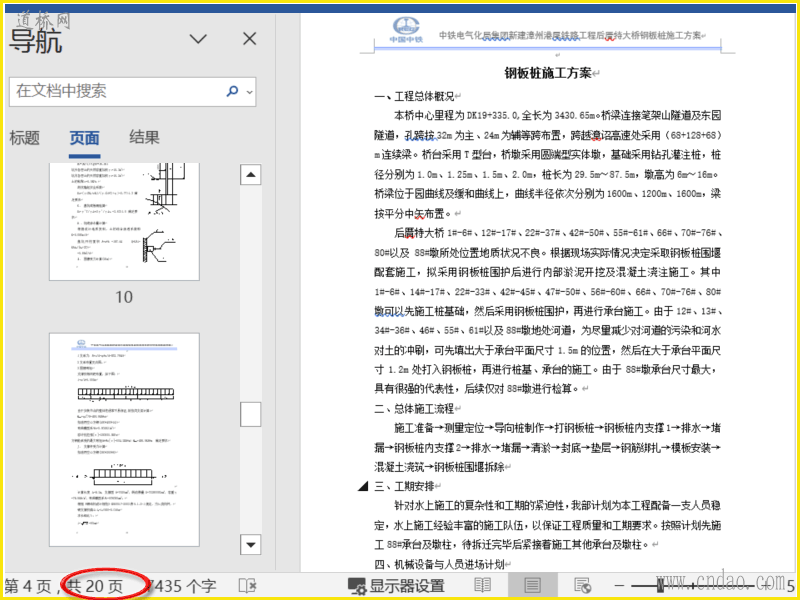Switch to Read Mode view
This screenshot has width=800, height=600.
pyautogui.click(x=483, y=586)
